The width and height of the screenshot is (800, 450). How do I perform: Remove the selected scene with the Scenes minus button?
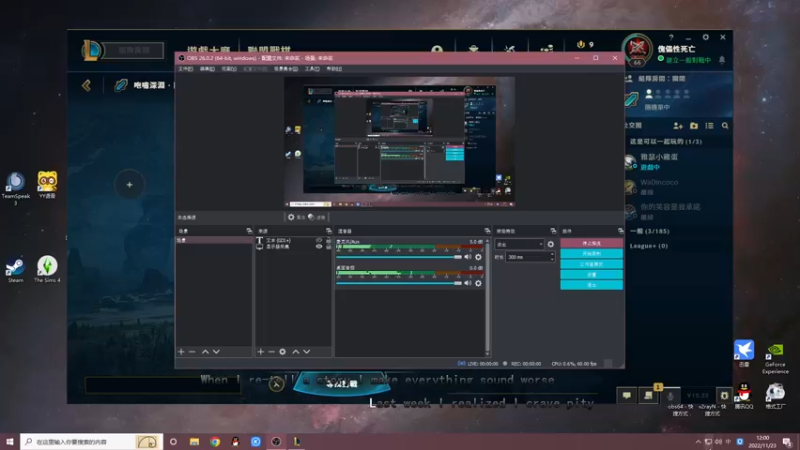[192, 352]
